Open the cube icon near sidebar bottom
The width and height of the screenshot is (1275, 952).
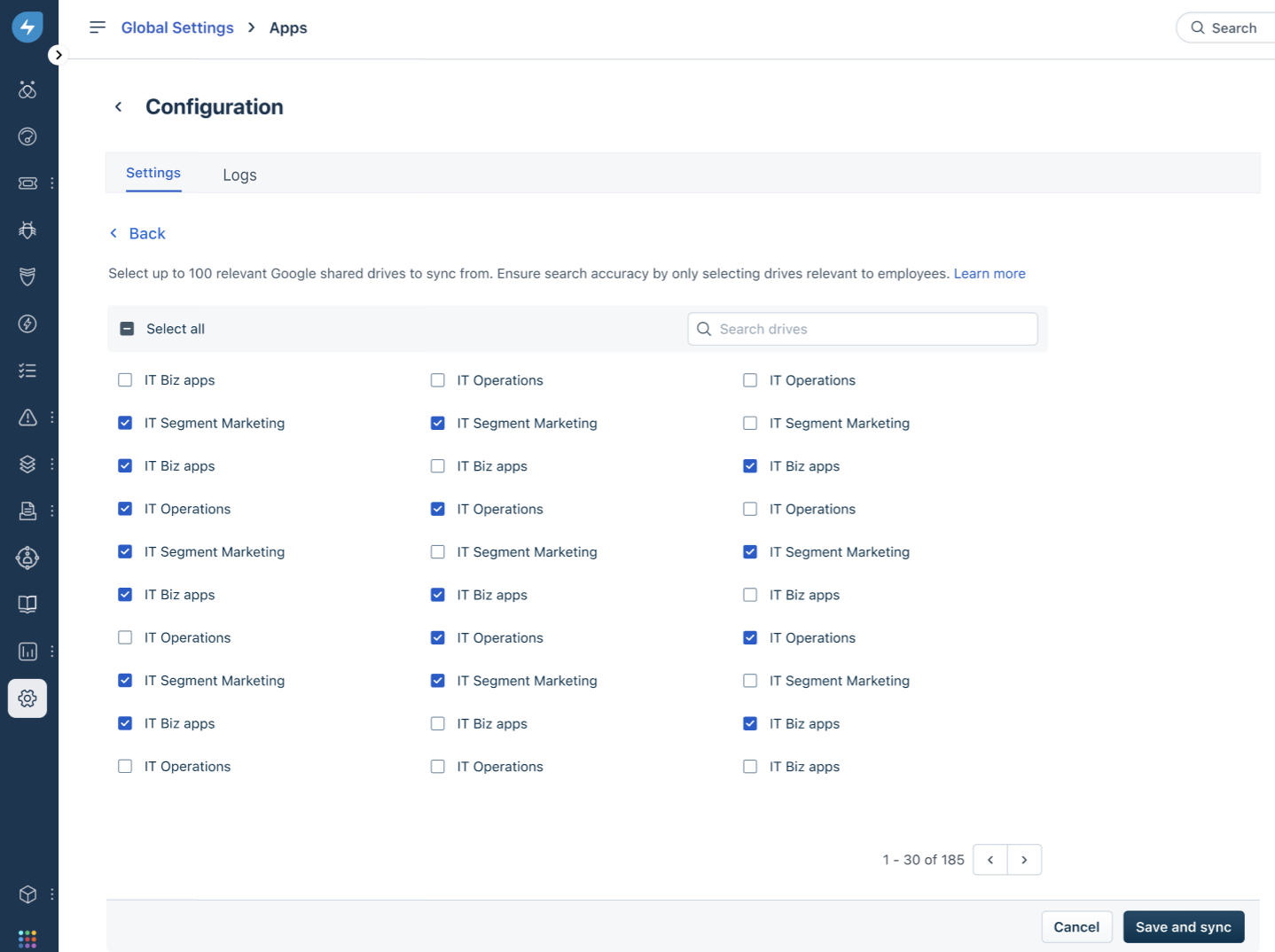point(27,894)
